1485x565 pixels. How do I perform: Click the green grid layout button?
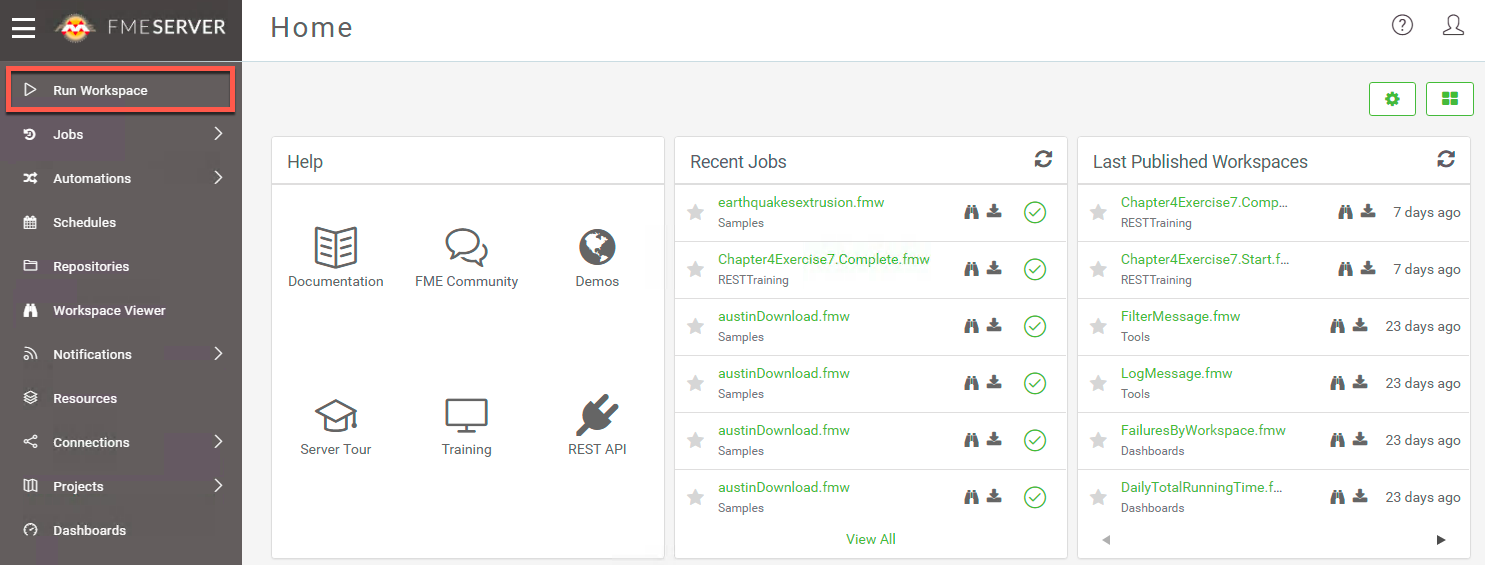coord(1450,99)
